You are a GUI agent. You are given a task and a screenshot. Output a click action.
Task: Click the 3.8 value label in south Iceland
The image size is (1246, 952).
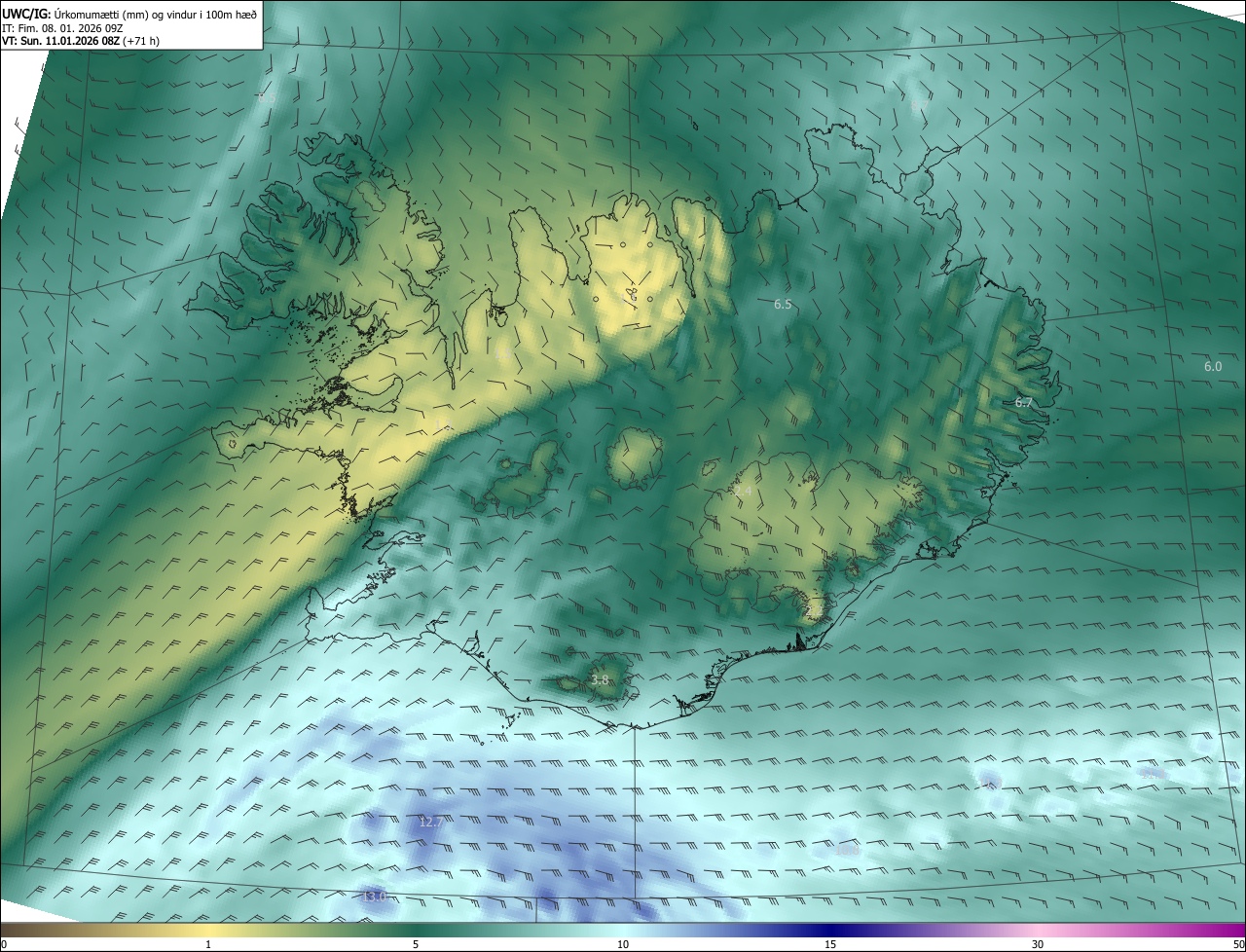pyautogui.click(x=600, y=679)
